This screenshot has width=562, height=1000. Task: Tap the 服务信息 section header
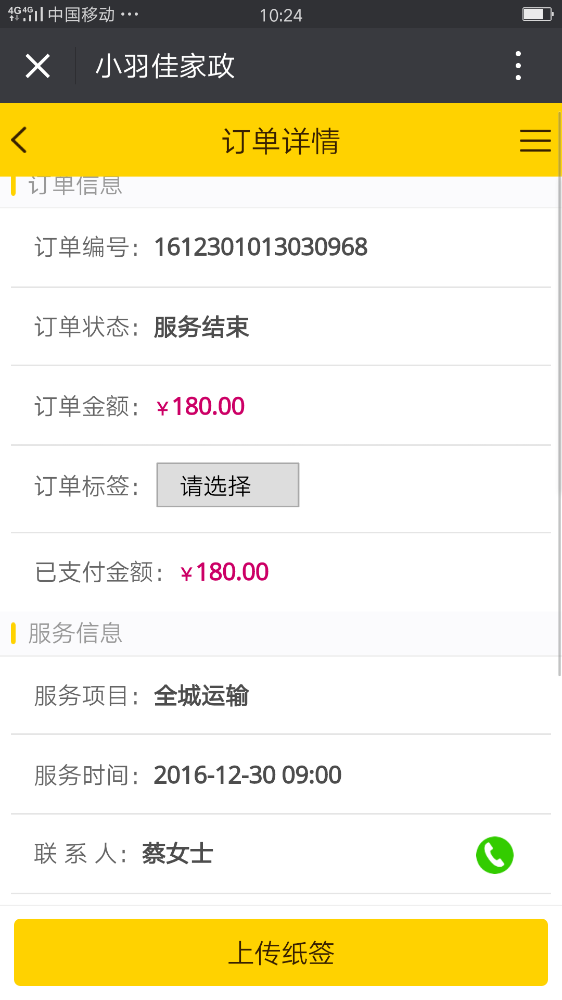pyautogui.click(x=75, y=633)
